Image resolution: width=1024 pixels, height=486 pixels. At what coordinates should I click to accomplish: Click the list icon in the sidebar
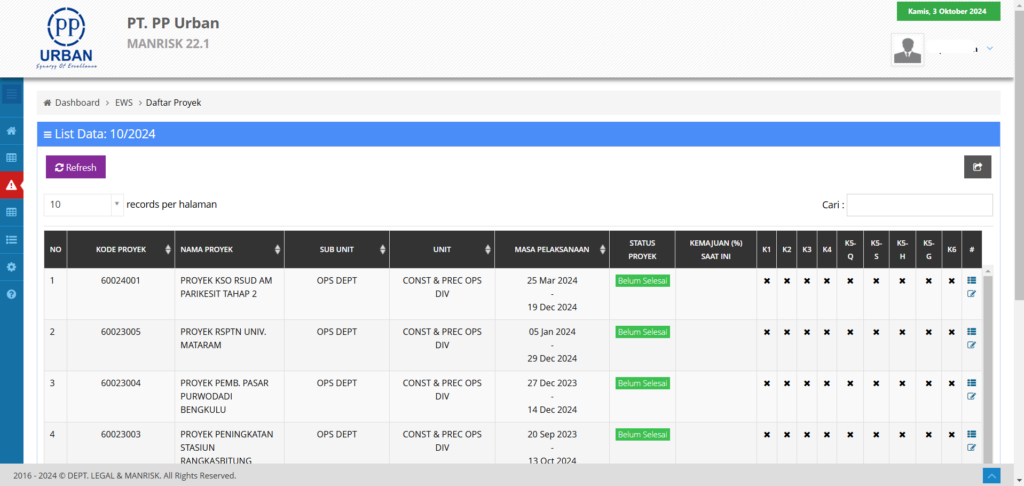pyautogui.click(x=11, y=240)
